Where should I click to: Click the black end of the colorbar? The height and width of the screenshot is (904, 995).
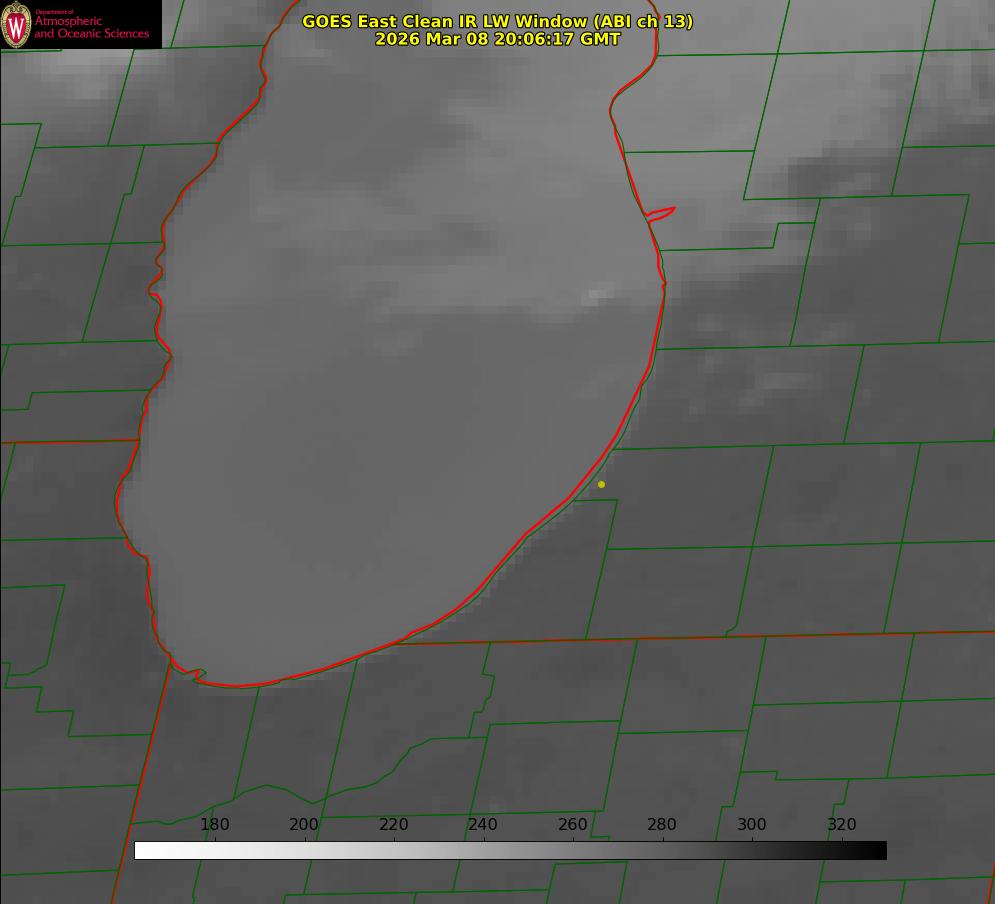point(879,851)
